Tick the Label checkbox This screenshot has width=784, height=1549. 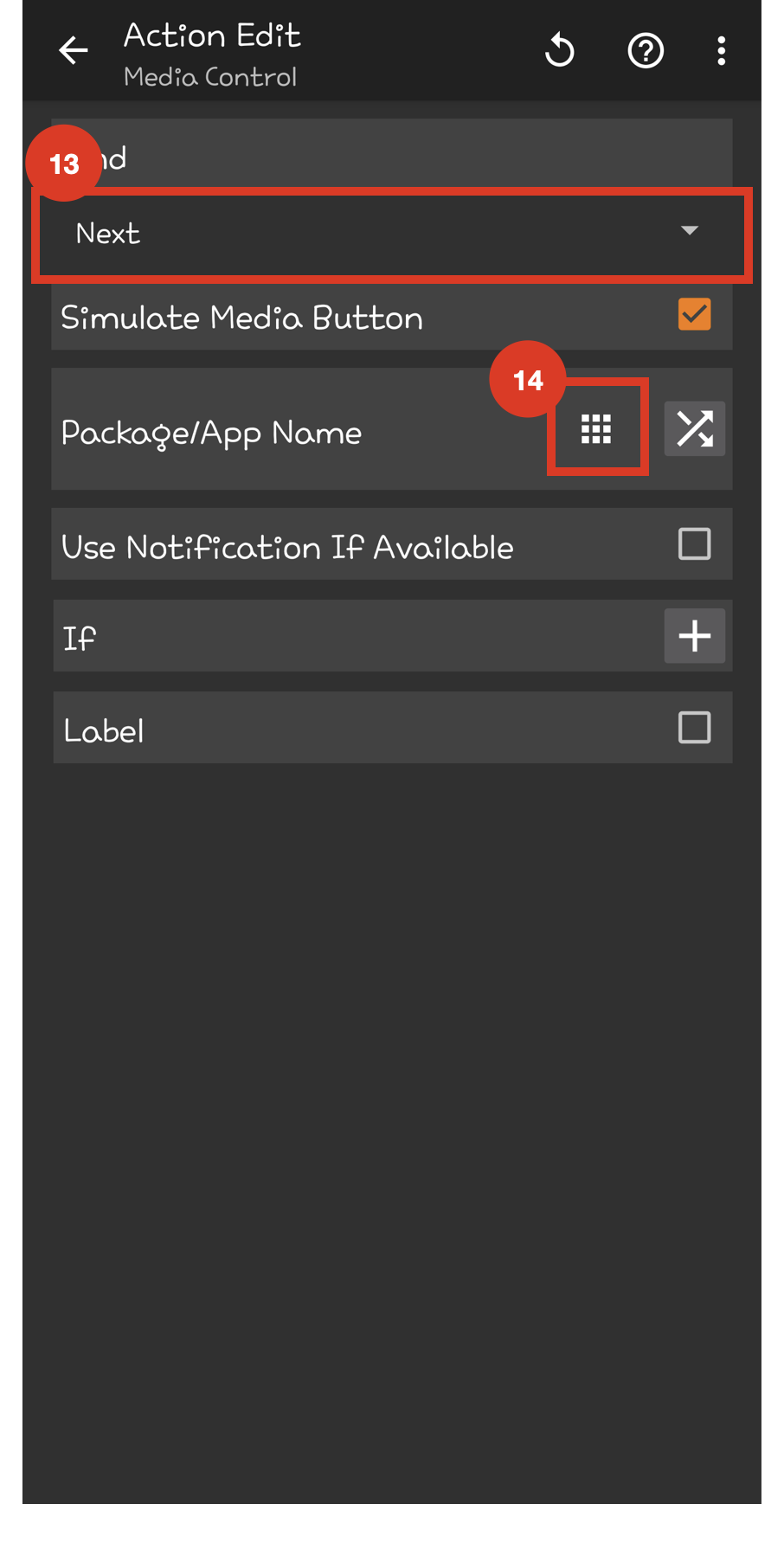tap(695, 728)
